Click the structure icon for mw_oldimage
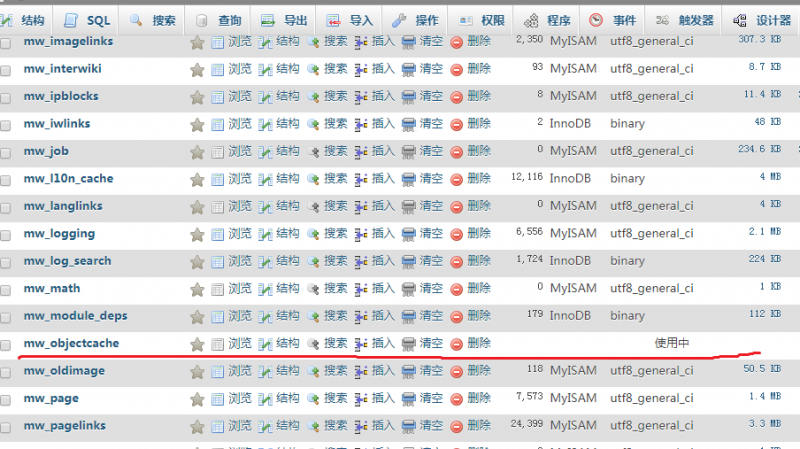 pos(265,372)
